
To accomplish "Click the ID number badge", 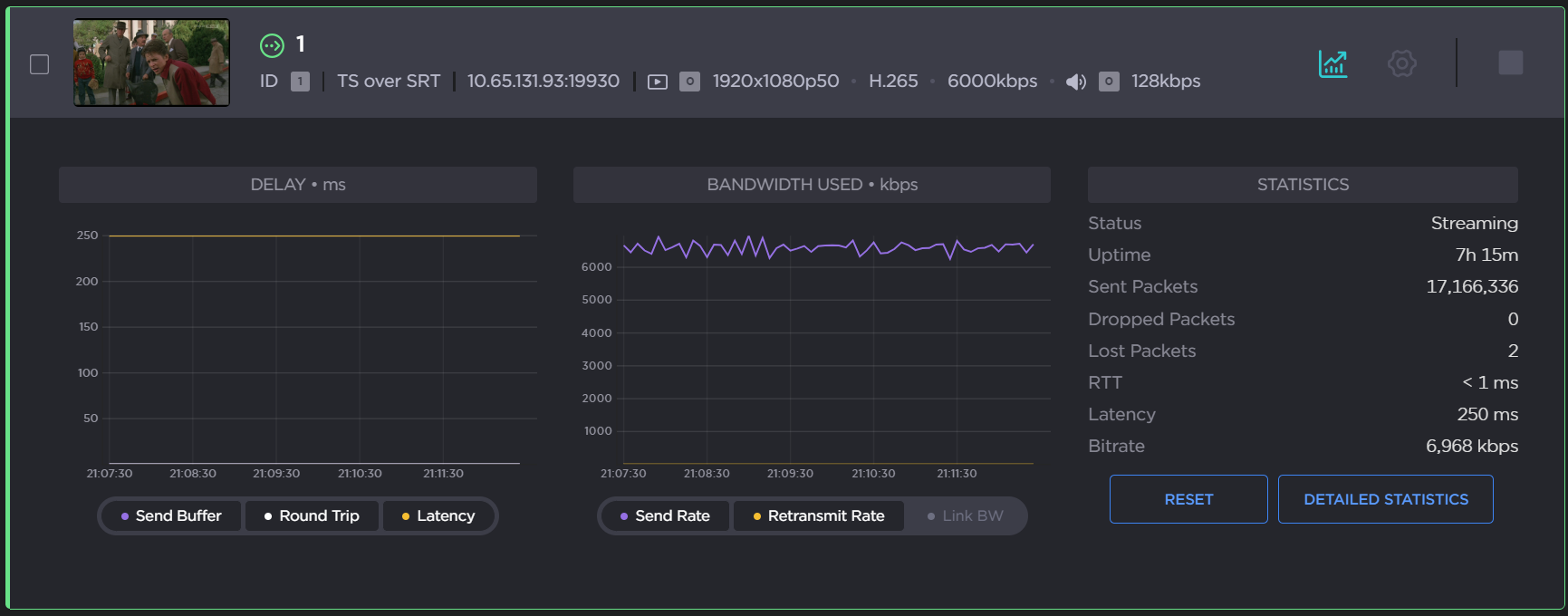I will click(300, 82).
